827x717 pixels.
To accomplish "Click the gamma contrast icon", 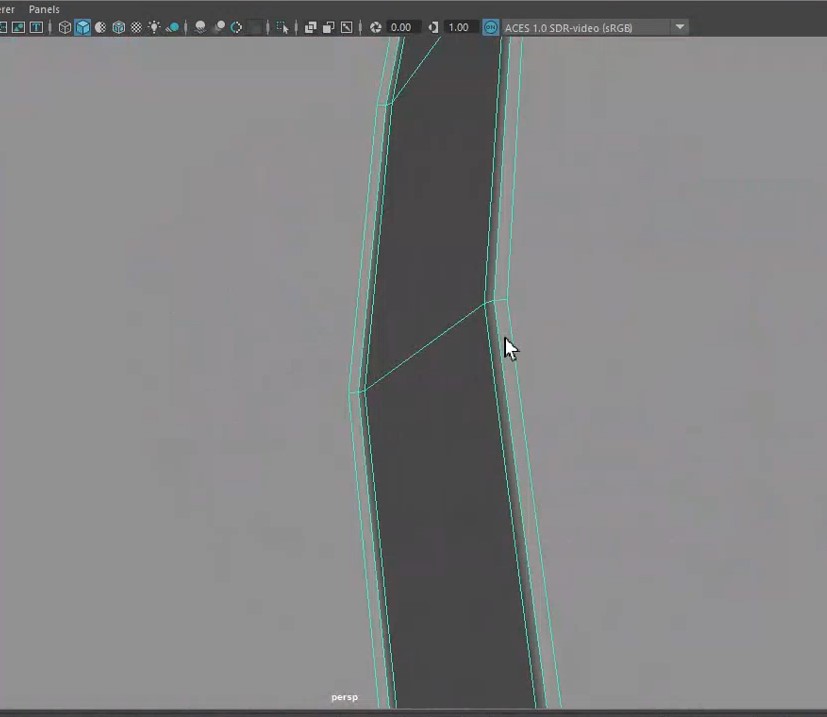I will click(433, 27).
